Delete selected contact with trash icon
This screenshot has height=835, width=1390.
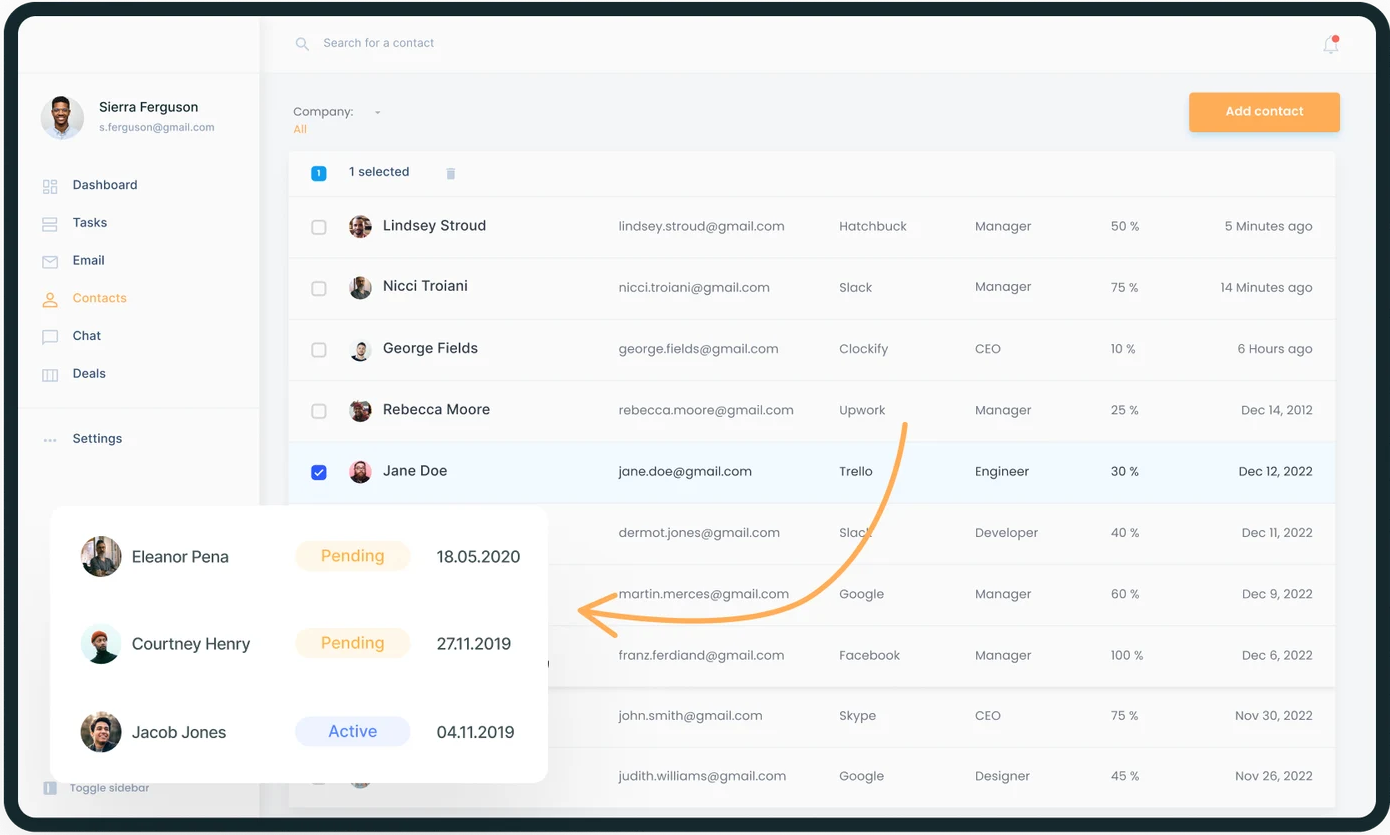[450, 173]
